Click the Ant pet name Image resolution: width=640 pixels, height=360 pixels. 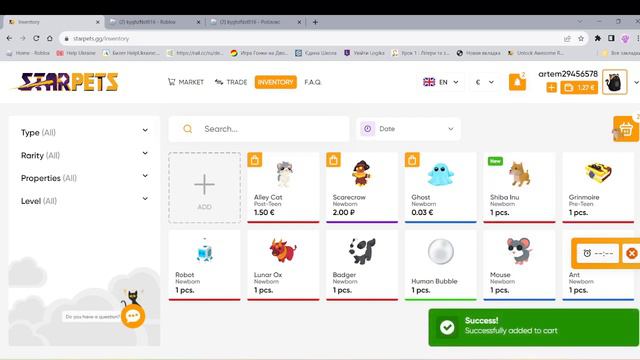(574, 275)
